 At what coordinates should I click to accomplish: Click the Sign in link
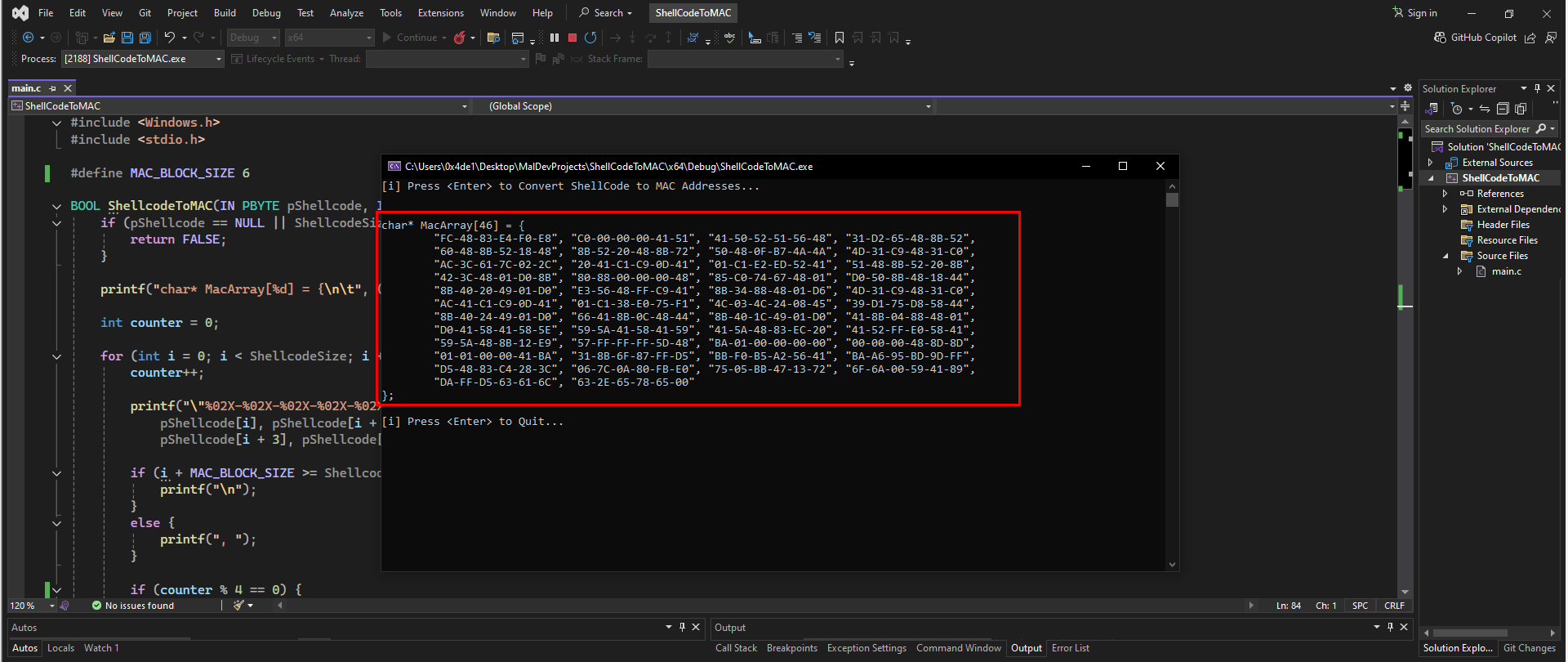[1414, 13]
